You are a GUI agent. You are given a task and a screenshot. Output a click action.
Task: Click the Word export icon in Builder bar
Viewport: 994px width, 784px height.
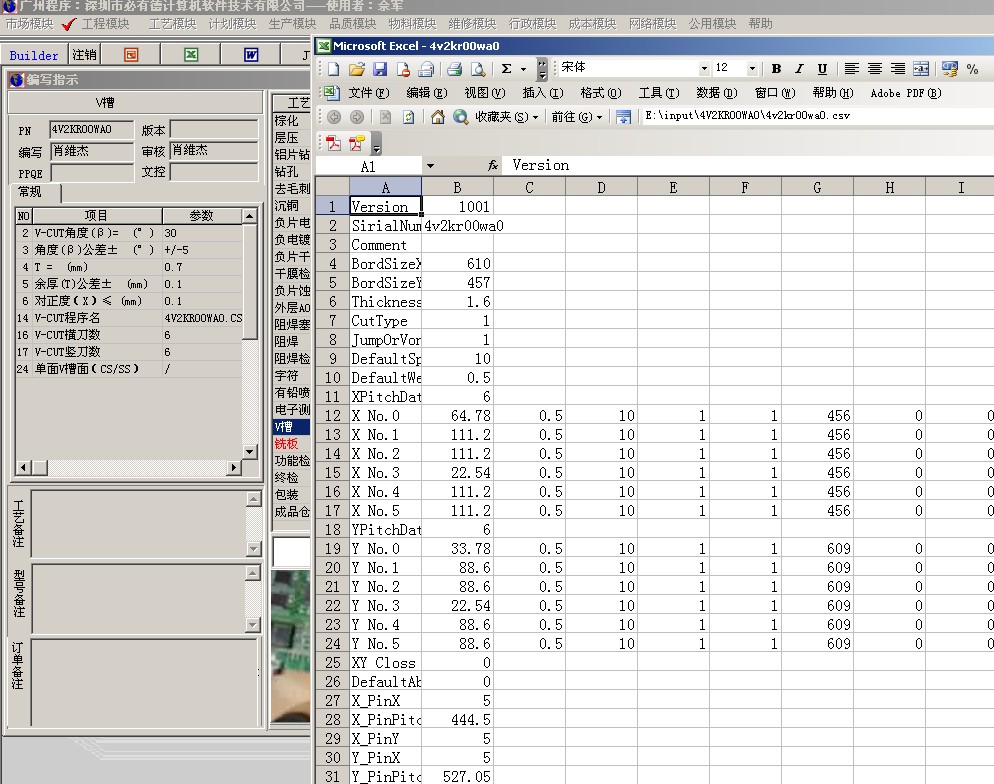[251, 55]
